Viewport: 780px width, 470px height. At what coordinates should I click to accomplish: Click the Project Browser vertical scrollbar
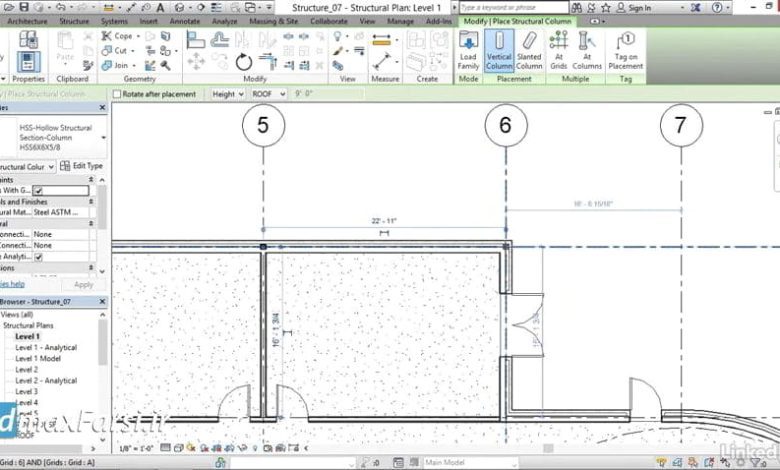[102, 376]
